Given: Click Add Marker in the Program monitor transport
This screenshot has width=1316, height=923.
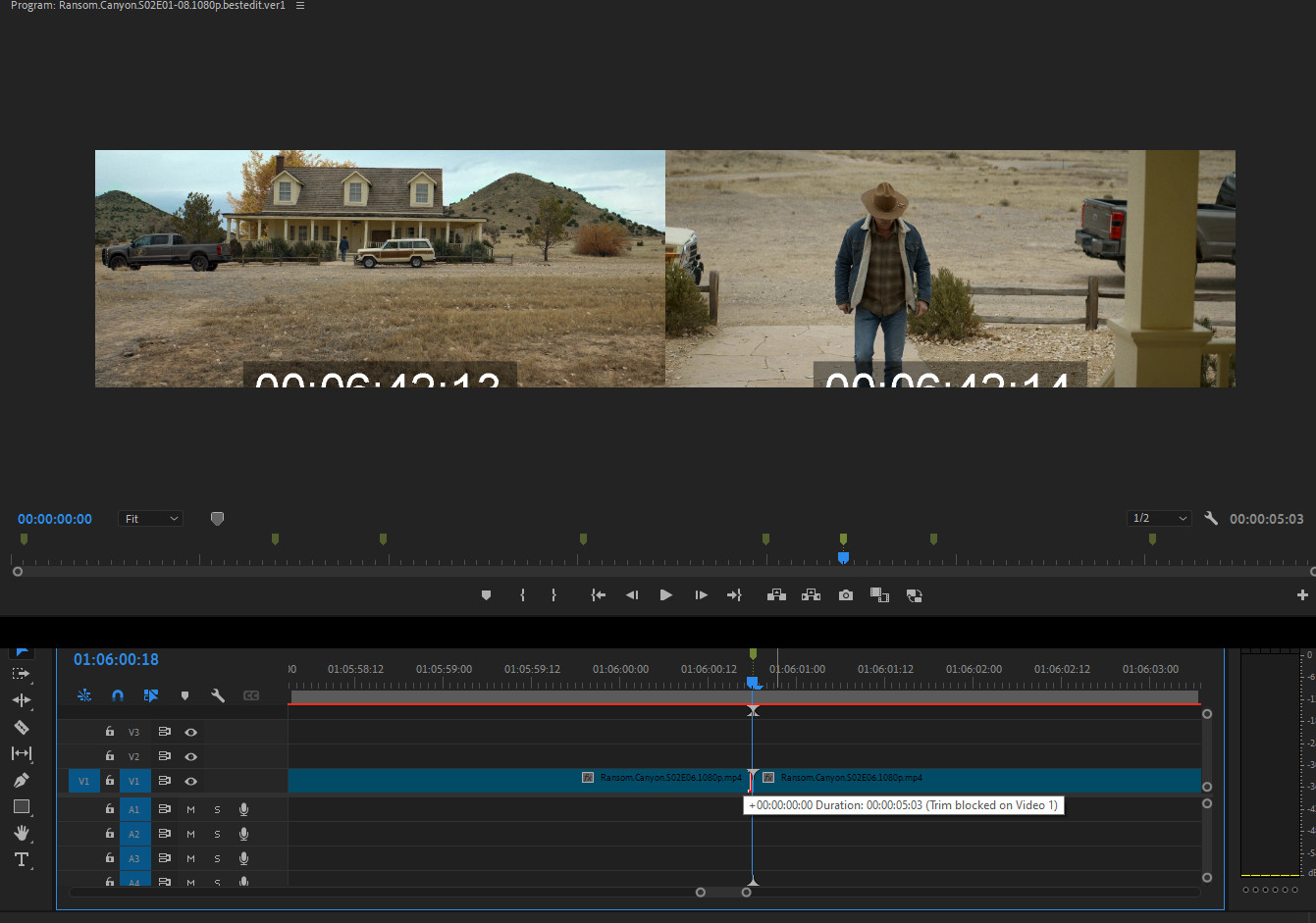Looking at the screenshot, I should [x=486, y=595].
